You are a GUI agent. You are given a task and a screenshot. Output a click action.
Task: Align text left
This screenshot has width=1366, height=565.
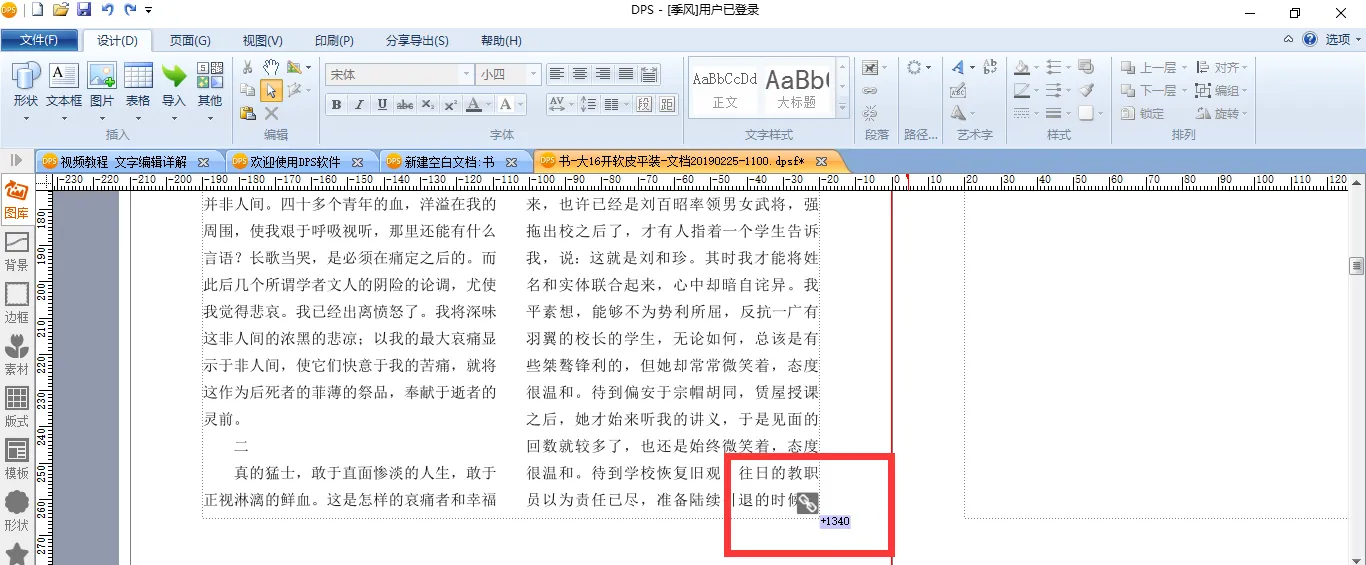[x=557, y=74]
